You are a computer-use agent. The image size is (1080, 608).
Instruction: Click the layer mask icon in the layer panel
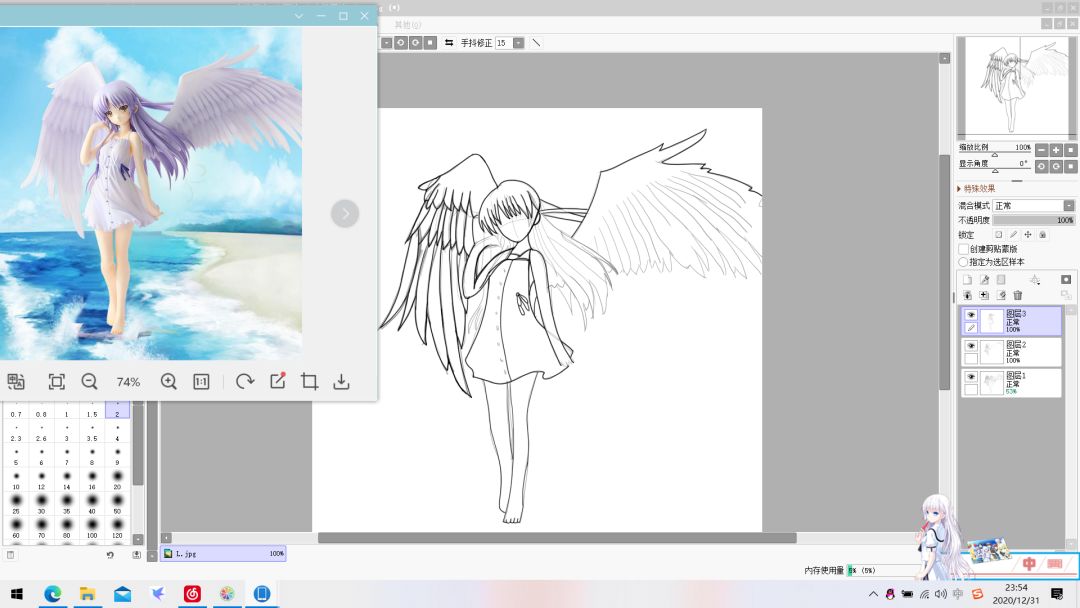click(x=1066, y=280)
